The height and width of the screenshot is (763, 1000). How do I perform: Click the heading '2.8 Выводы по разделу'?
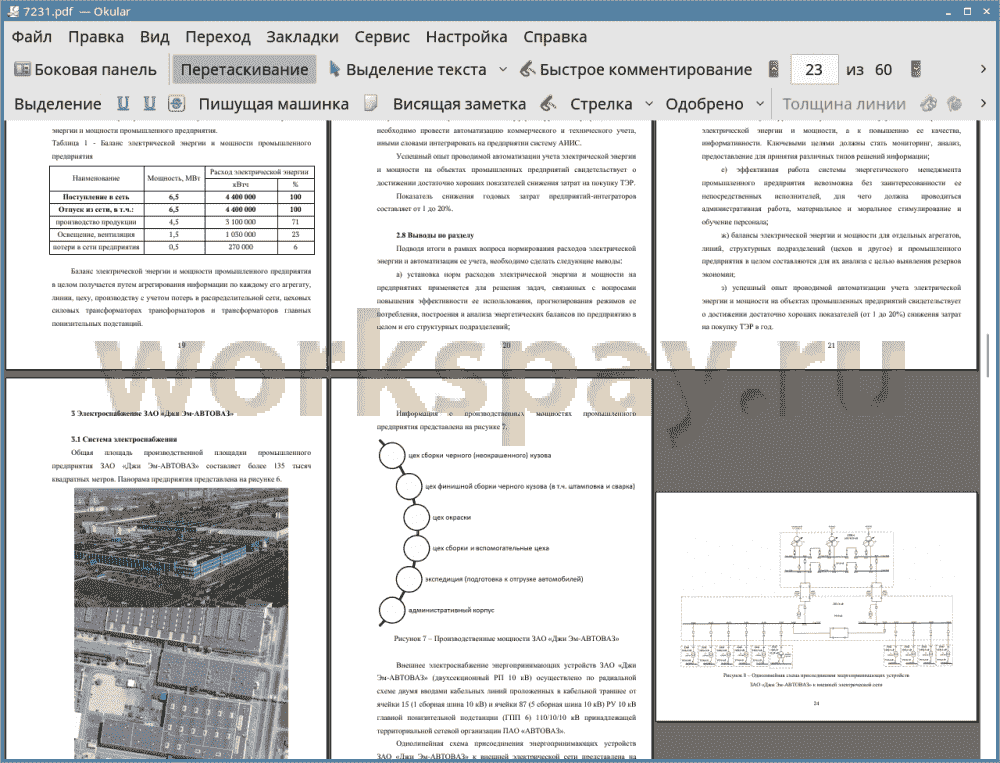pos(435,235)
